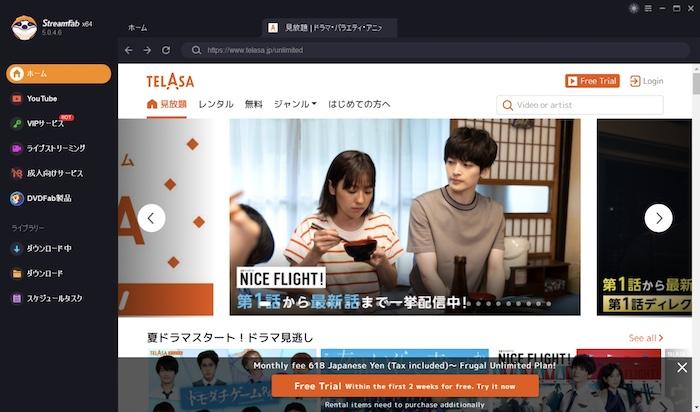Open the hamburger menu in title bar

tap(648, 8)
